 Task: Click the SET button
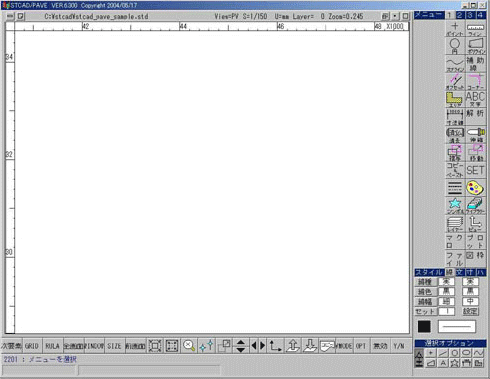coord(475,170)
